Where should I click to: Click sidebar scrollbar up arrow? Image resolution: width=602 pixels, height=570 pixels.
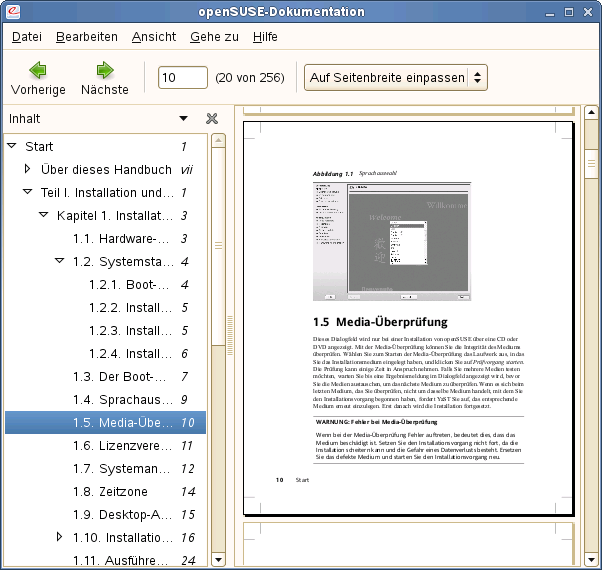(x=218, y=140)
